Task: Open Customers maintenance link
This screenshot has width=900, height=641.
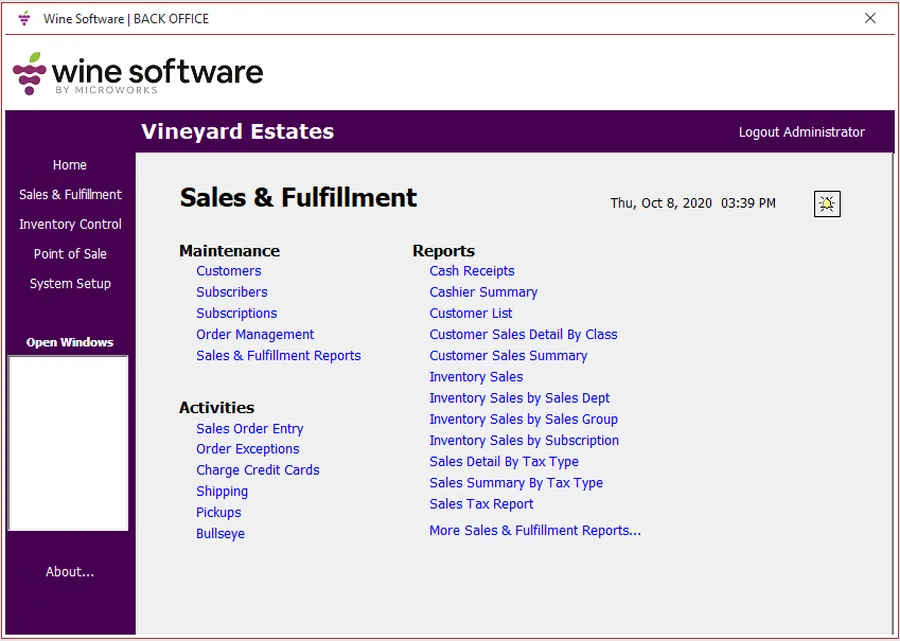Action: click(228, 271)
